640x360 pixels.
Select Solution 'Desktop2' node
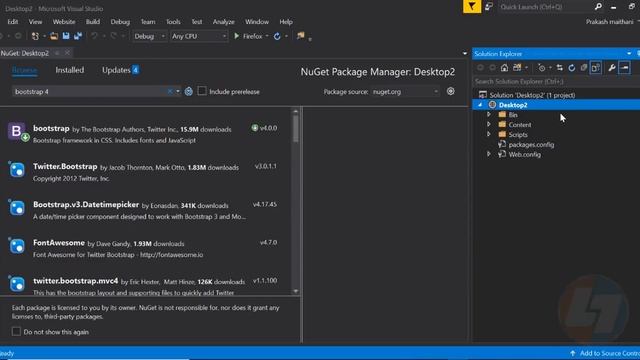click(x=532, y=95)
